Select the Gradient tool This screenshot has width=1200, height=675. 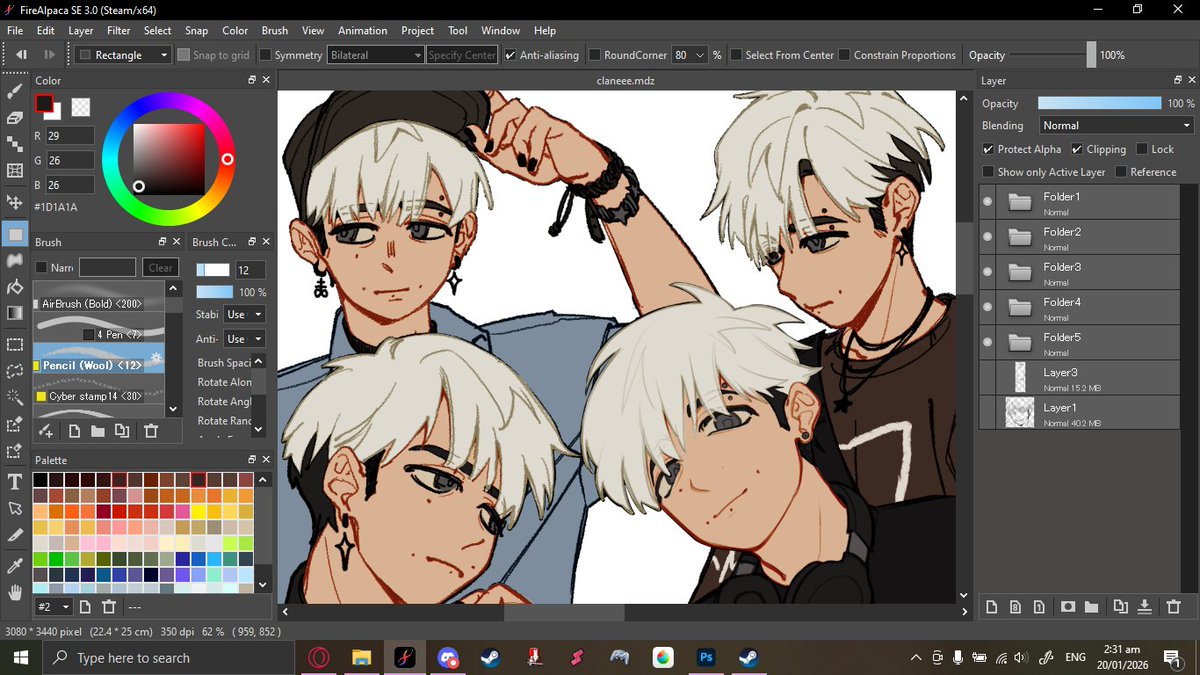click(x=15, y=313)
